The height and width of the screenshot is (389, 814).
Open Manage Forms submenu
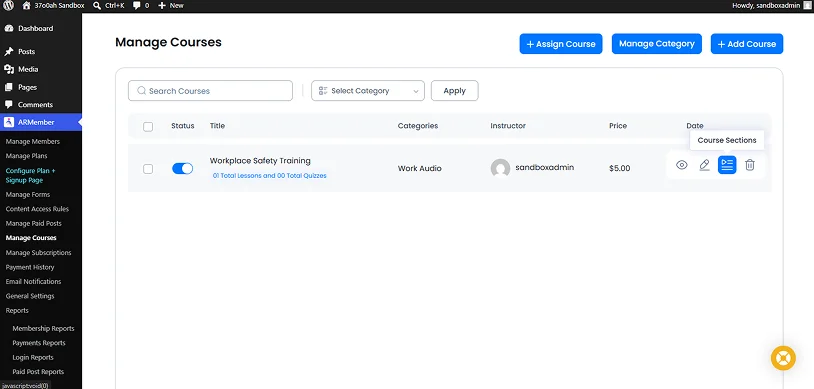pos(28,195)
